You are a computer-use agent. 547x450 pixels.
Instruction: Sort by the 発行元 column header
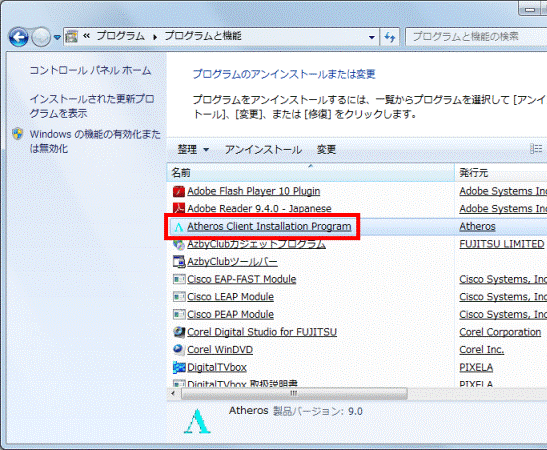[501, 172]
